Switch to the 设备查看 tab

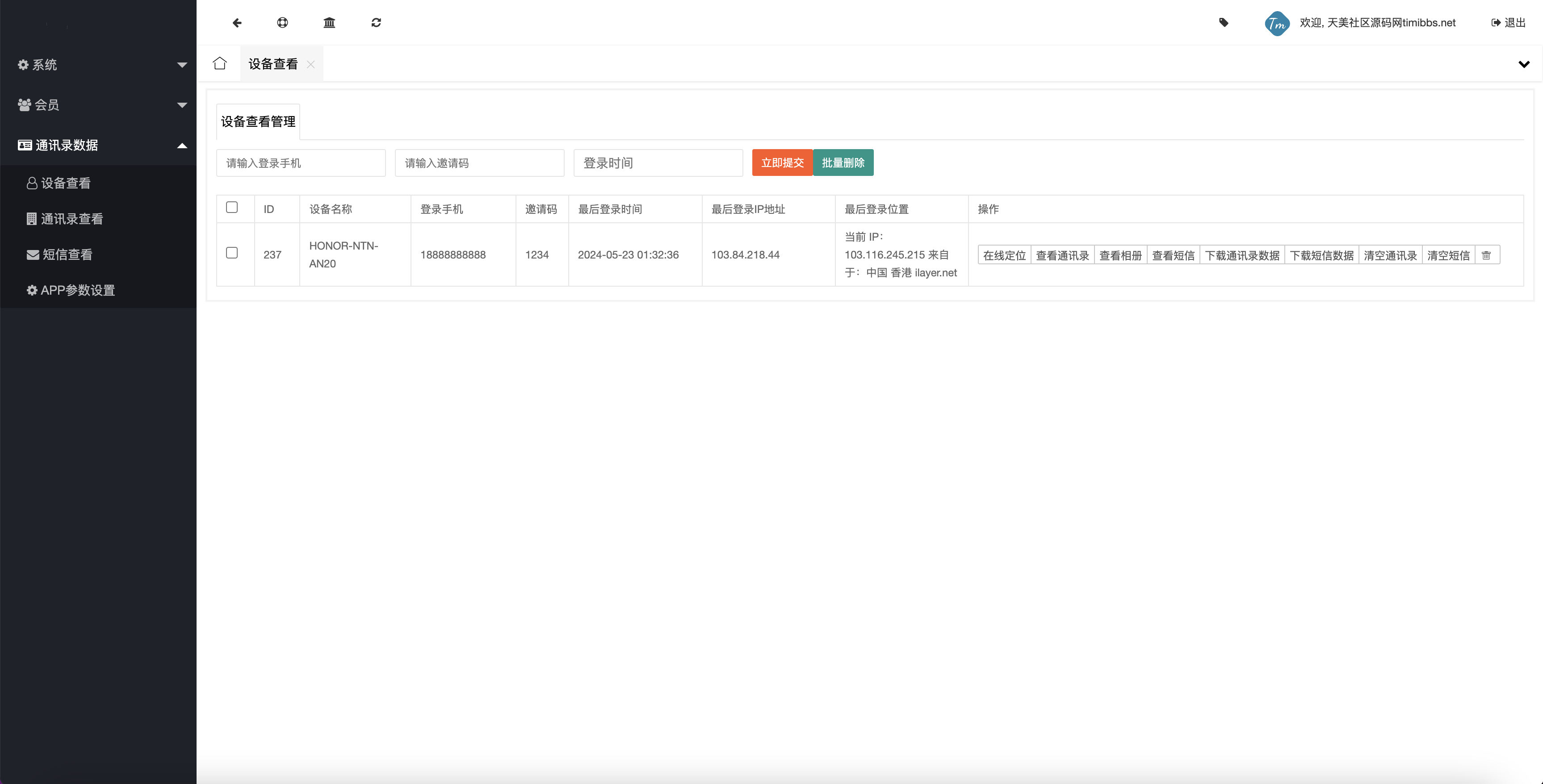pos(272,63)
